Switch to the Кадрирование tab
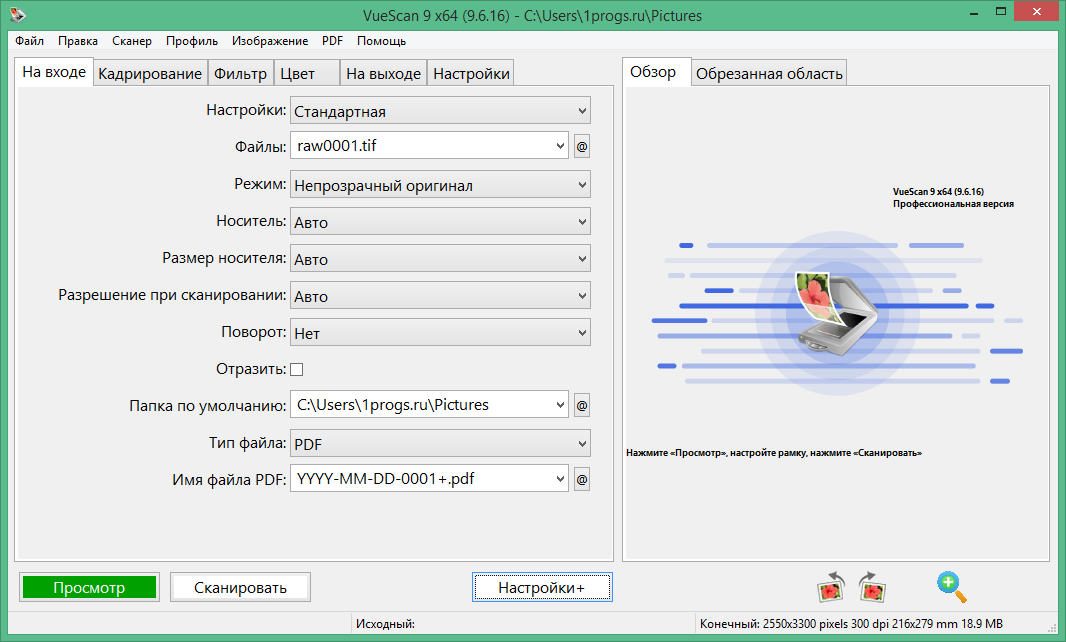 (x=150, y=74)
